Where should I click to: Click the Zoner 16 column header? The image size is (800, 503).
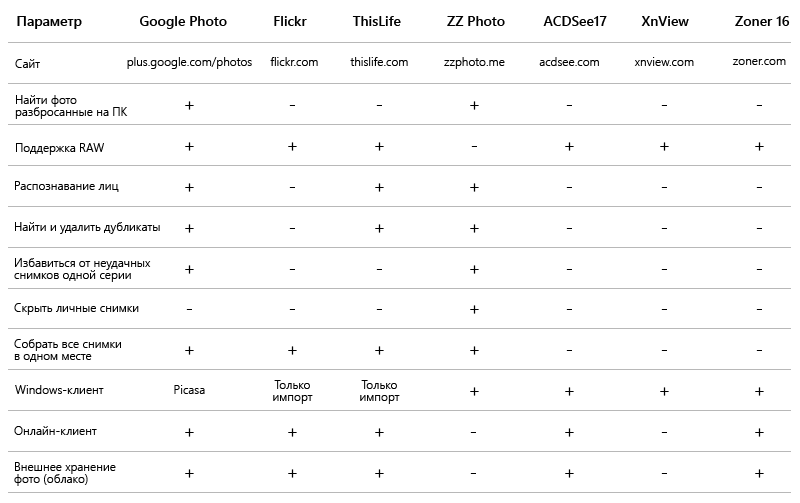click(x=761, y=21)
